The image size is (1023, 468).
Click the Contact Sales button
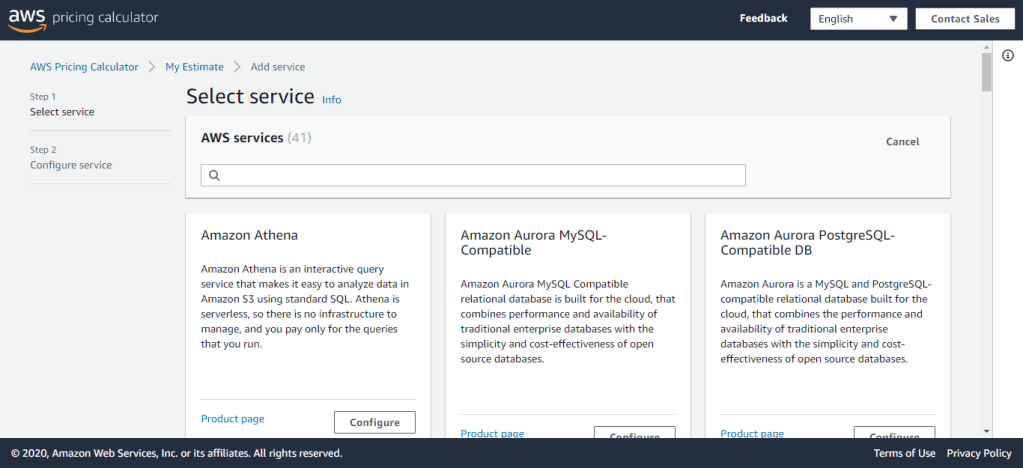pos(964,19)
